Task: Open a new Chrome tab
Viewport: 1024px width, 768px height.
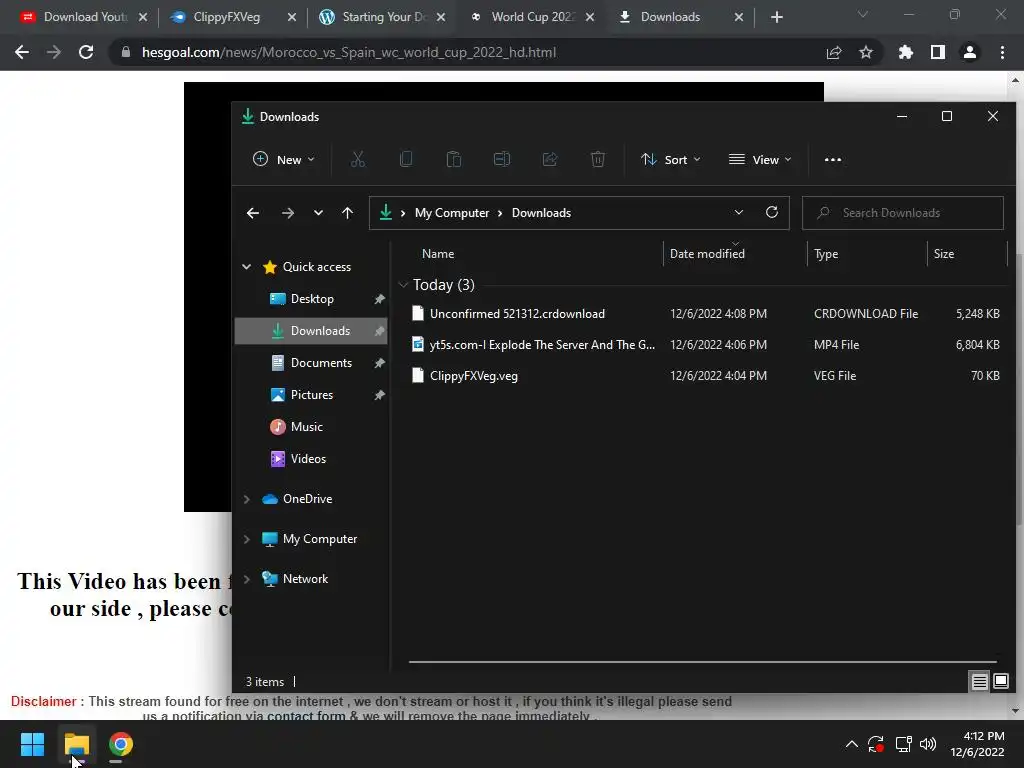Action: (776, 17)
